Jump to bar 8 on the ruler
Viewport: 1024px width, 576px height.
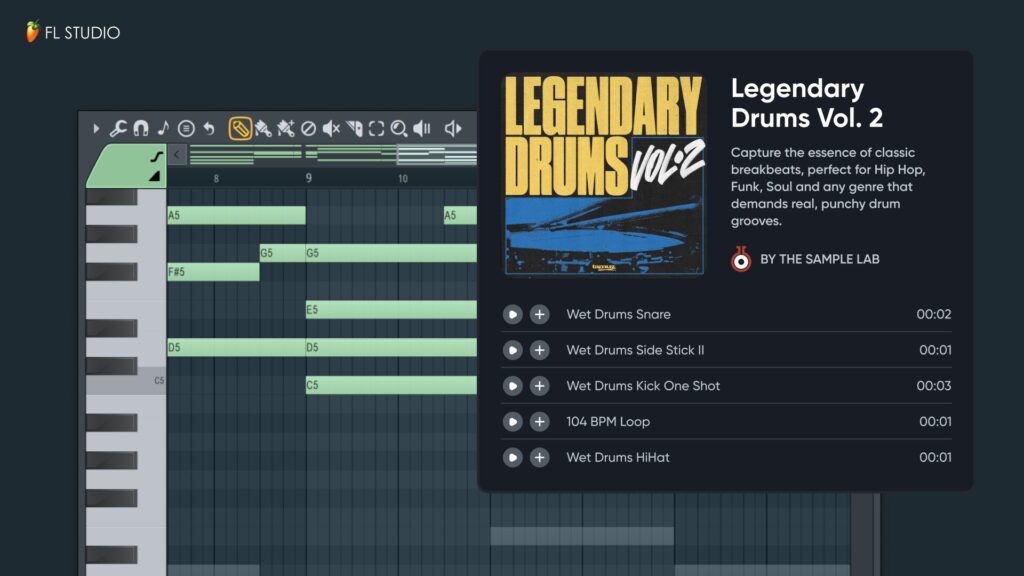click(216, 178)
